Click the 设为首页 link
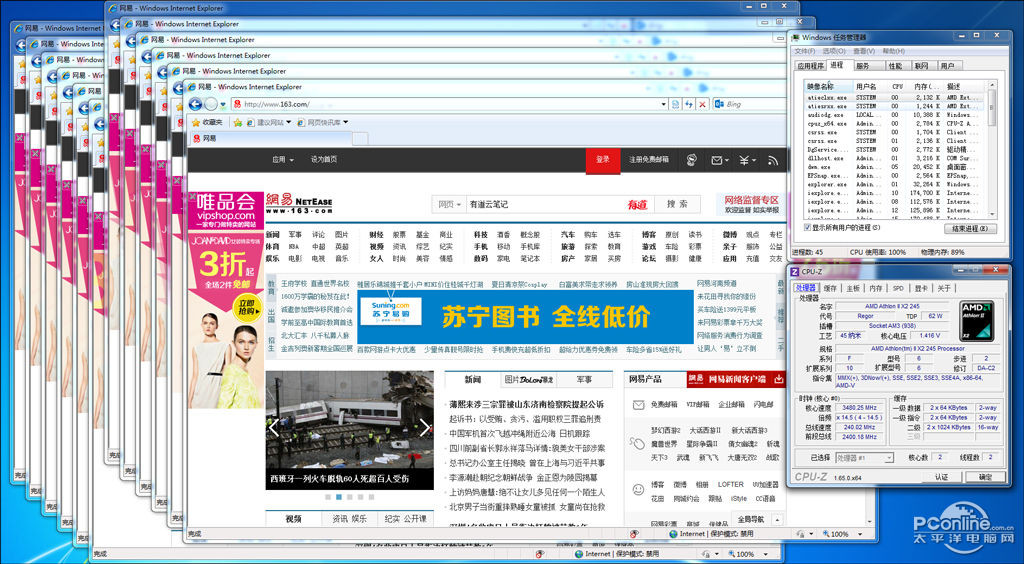Image resolution: width=1024 pixels, height=564 pixels. coord(324,160)
